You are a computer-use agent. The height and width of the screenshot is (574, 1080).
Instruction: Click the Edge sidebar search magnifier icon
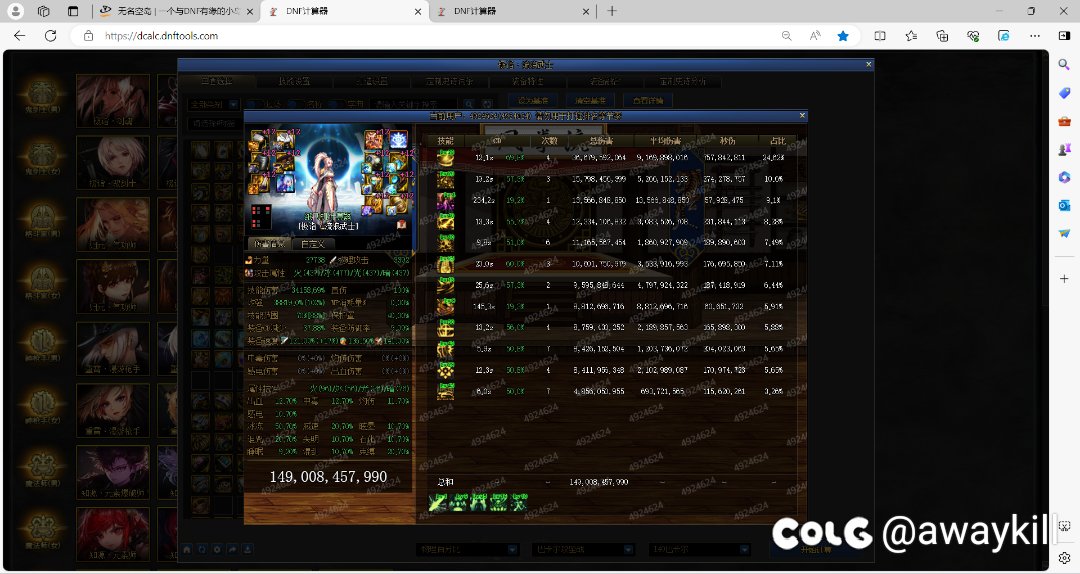[x=1064, y=64]
